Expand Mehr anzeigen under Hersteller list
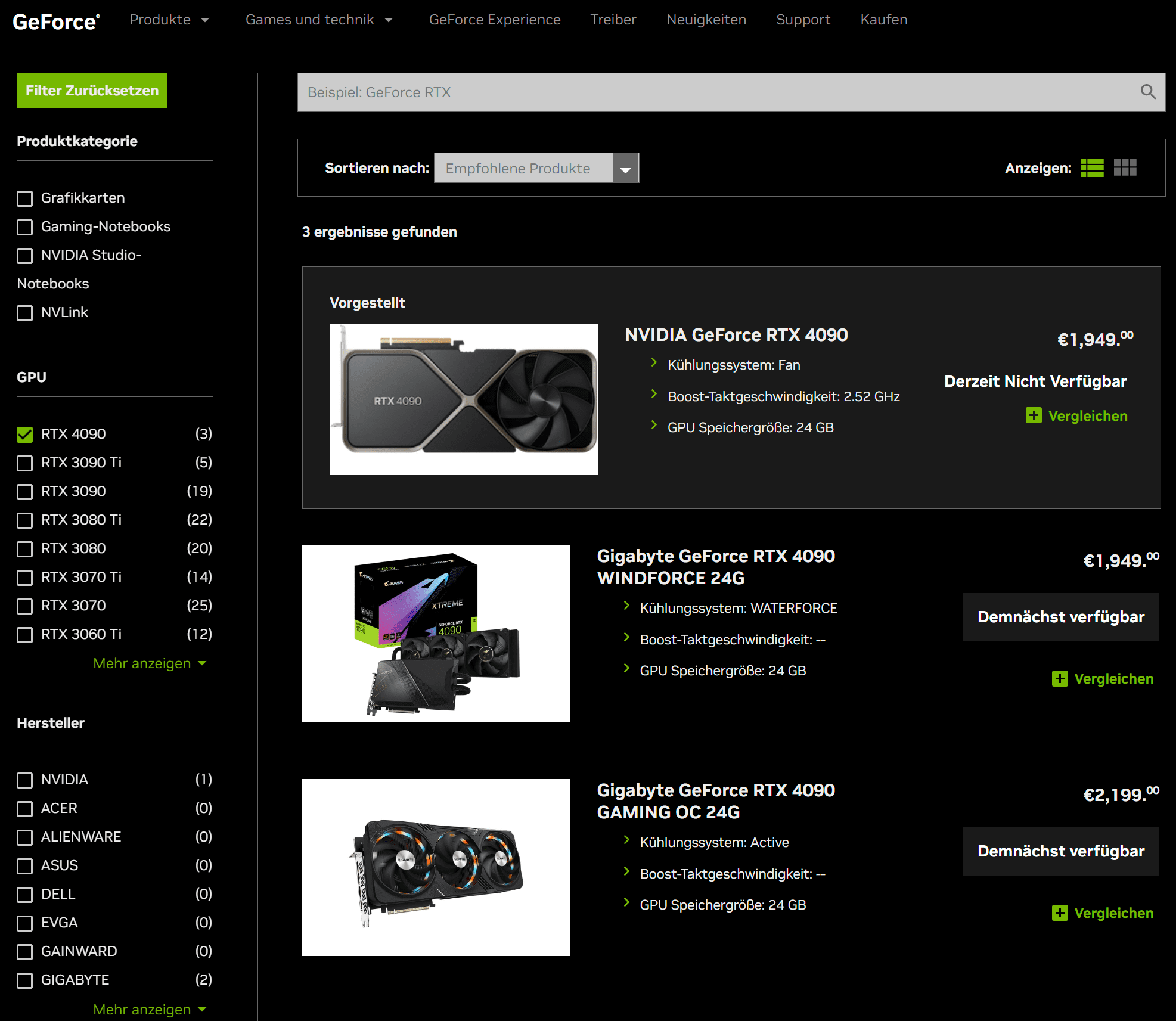The width and height of the screenshot is (1176, 1021). click(150, 1010)
